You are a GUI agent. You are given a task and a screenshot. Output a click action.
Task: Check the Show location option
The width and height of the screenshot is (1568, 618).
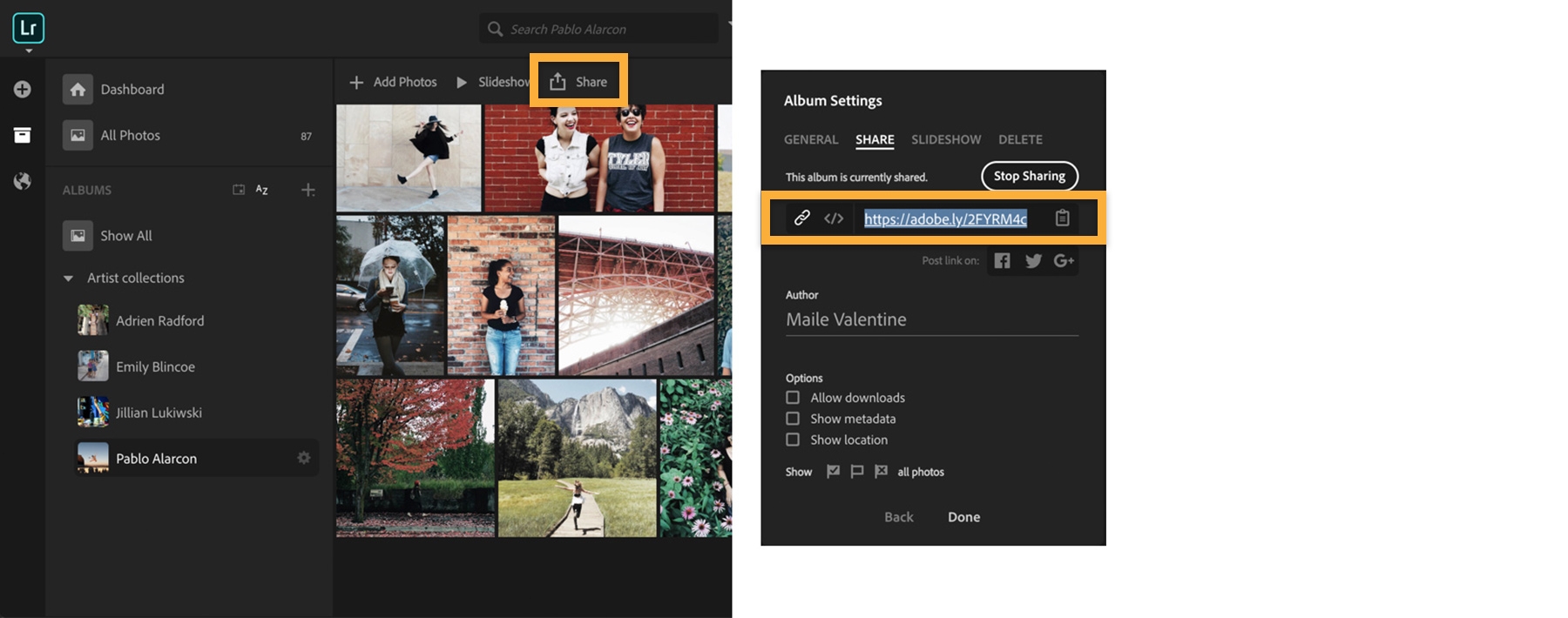pos(793,440)
